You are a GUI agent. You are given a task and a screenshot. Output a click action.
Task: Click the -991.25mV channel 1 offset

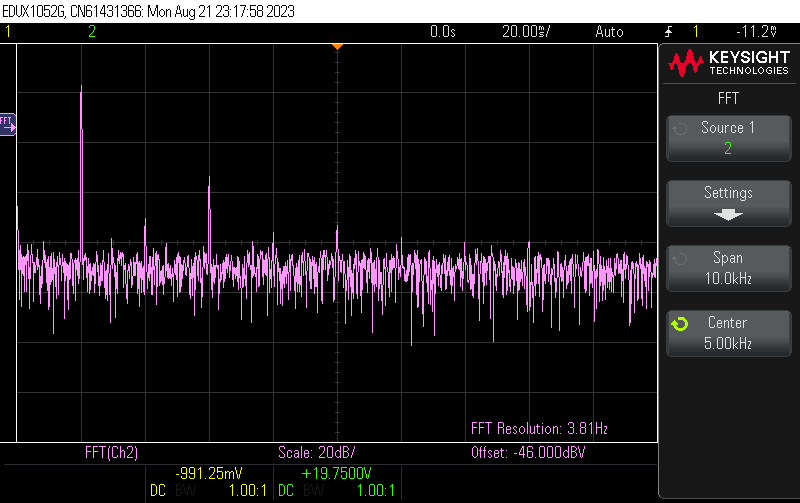209,473
